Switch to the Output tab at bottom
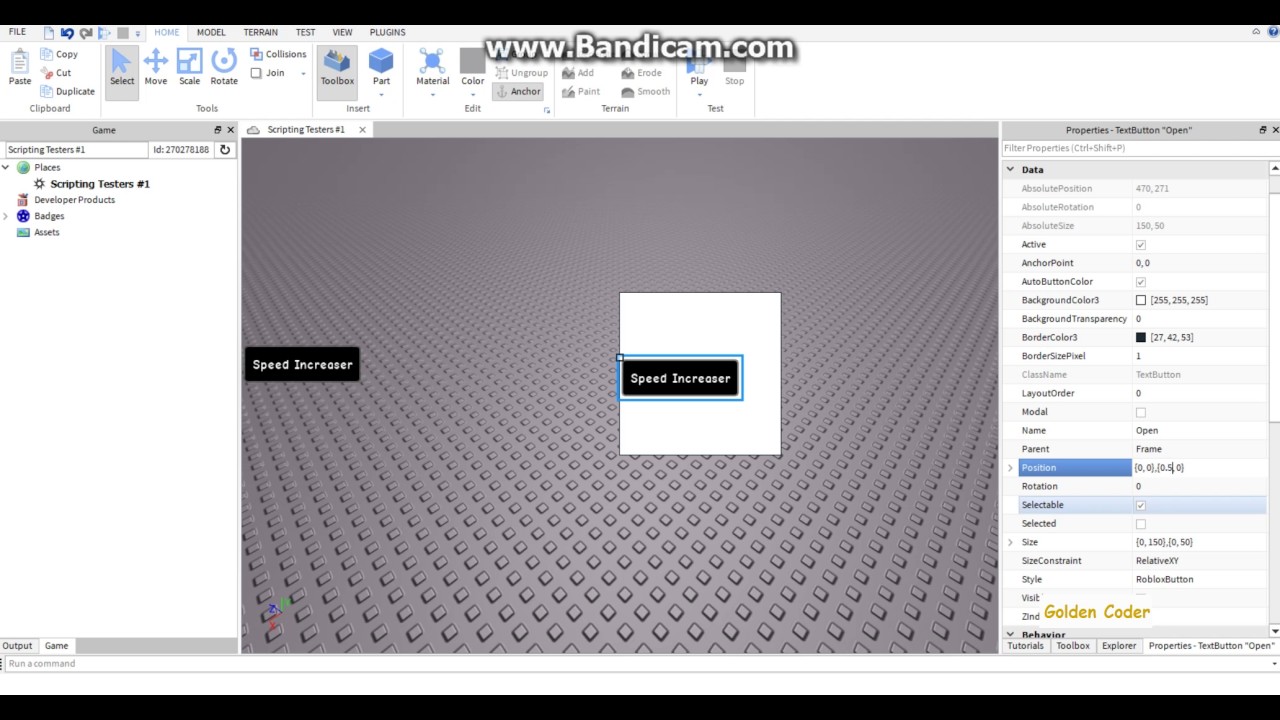The image size is (1280, 720). point(17,646)
